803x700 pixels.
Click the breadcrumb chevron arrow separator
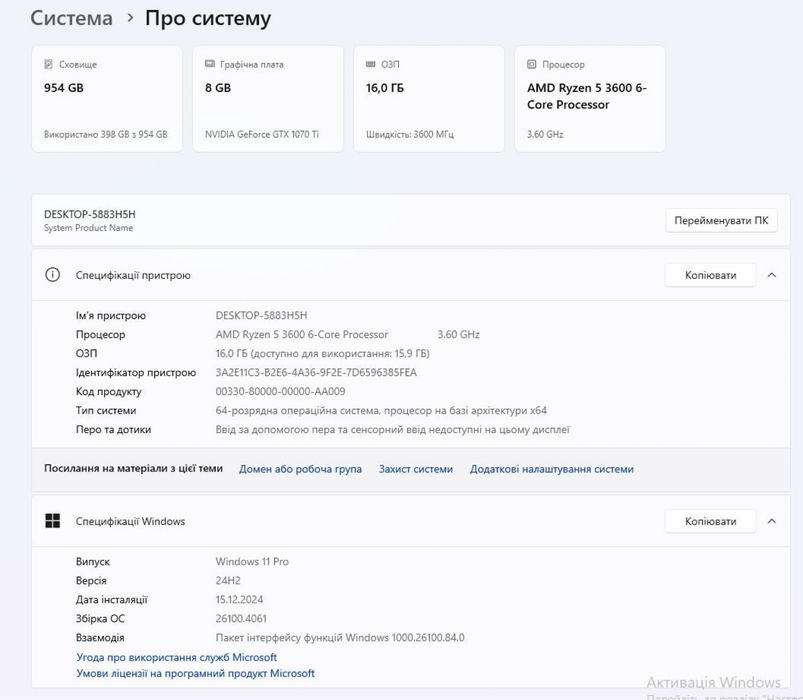[130, 19]
